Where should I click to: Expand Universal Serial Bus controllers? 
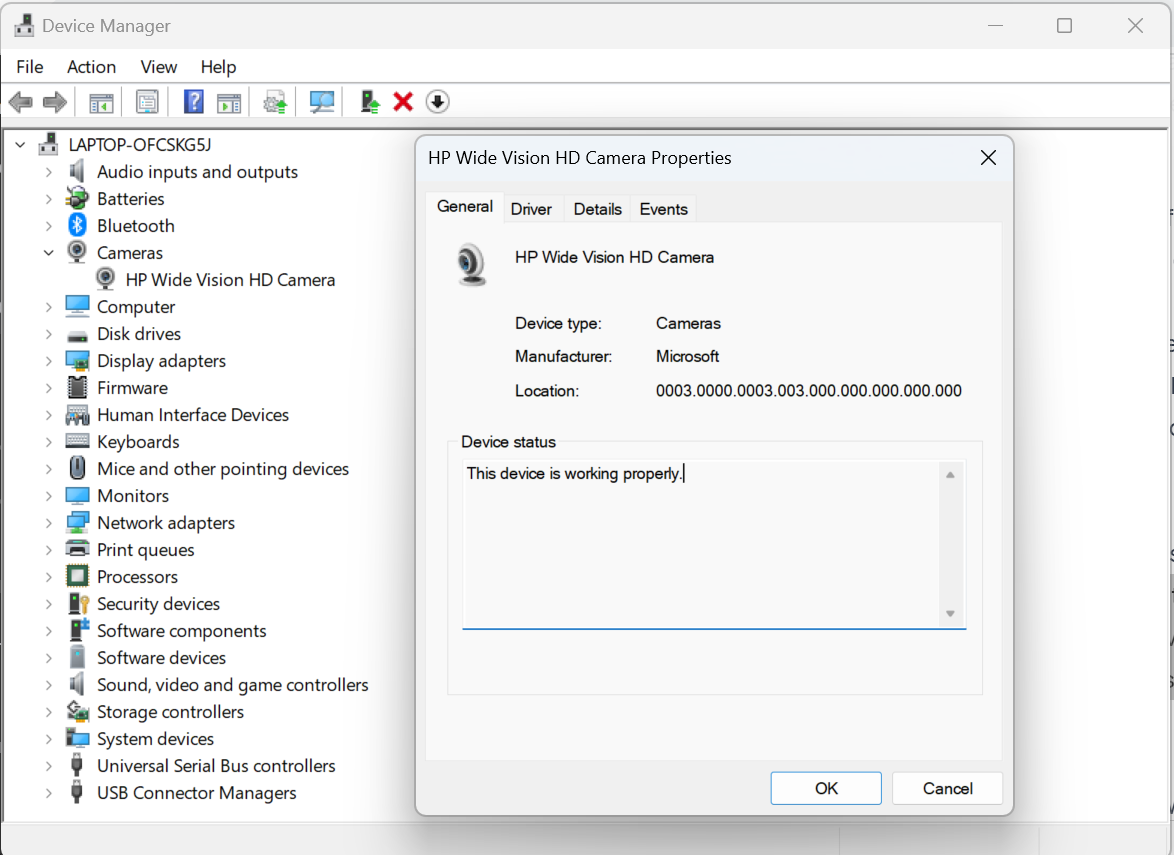[48, 765]
